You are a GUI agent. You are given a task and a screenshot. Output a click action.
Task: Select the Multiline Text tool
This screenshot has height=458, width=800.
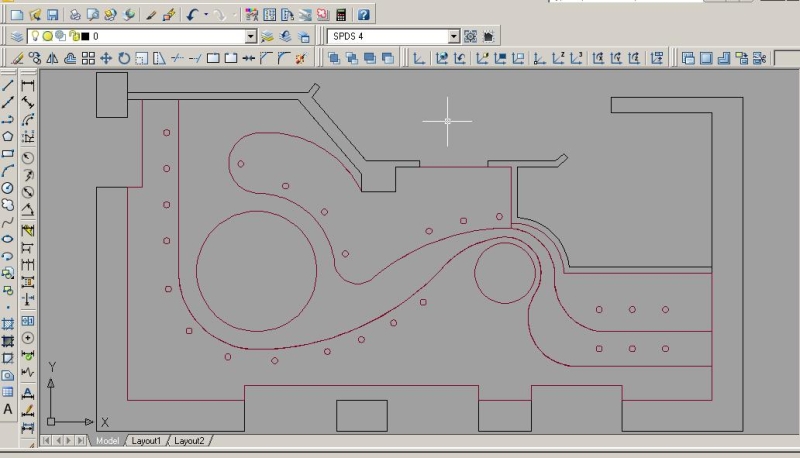[8, 409]
